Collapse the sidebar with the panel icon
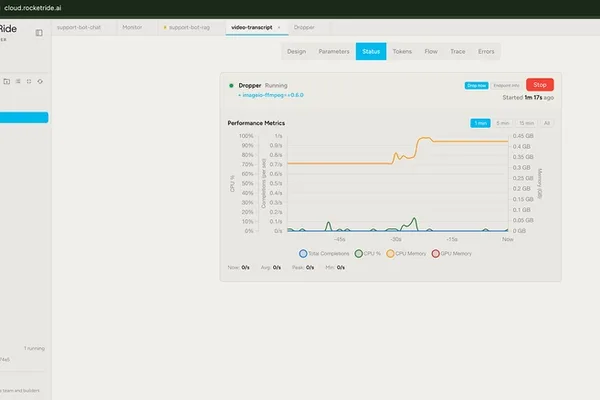This screenshot has width=600, height=400. click(x=39, y=33)
